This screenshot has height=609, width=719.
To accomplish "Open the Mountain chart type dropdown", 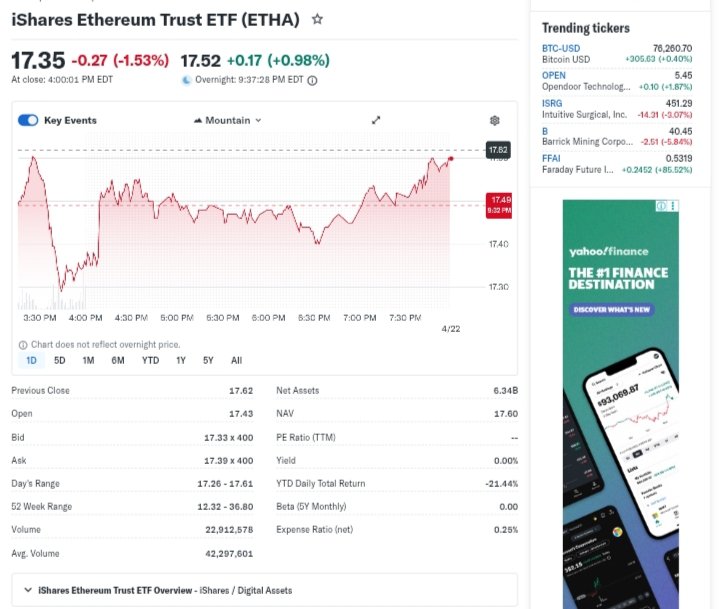I will (227, 120).
